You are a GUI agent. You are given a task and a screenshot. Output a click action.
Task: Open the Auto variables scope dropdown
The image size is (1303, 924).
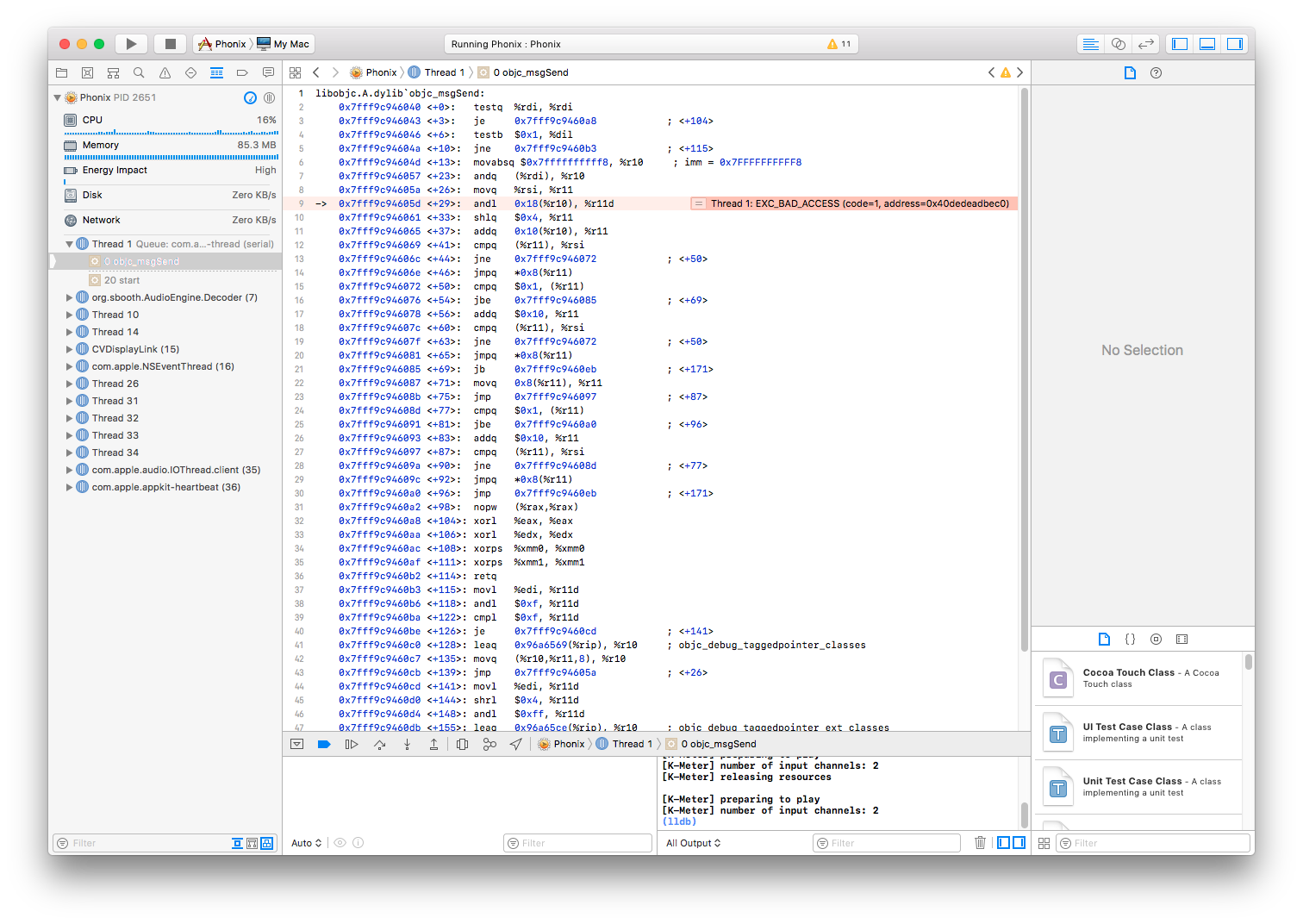pos(307,843)
